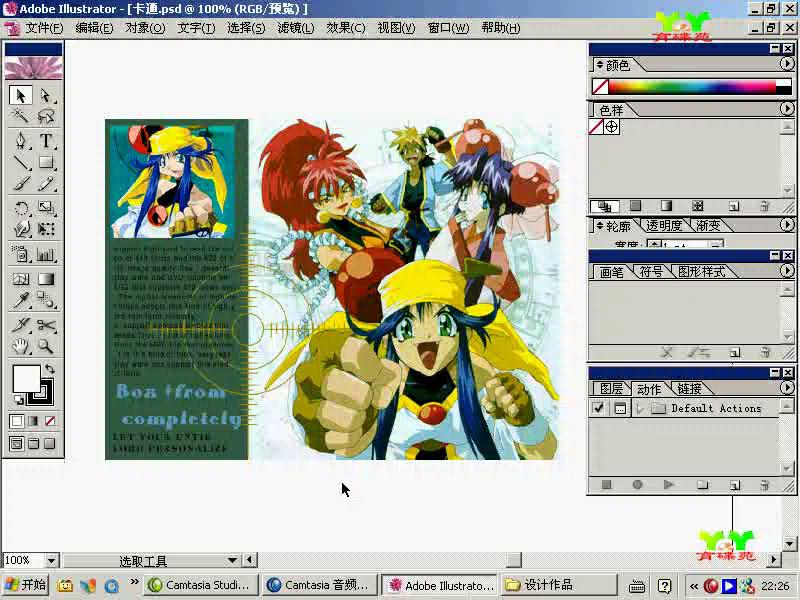Switch to the 图层 tab
Viewport: 800px width, 600px height.
click(x=611, y=389)
